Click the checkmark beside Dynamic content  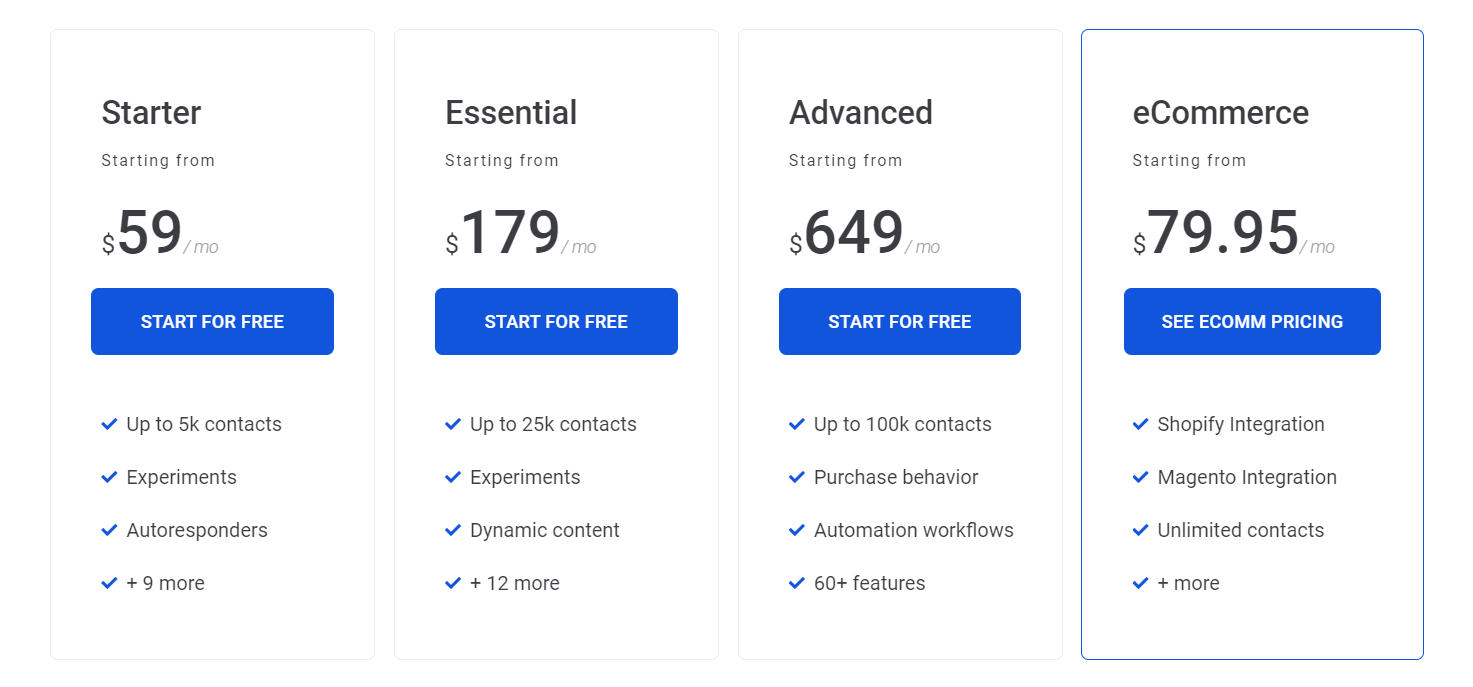click(x=453, y=530)
